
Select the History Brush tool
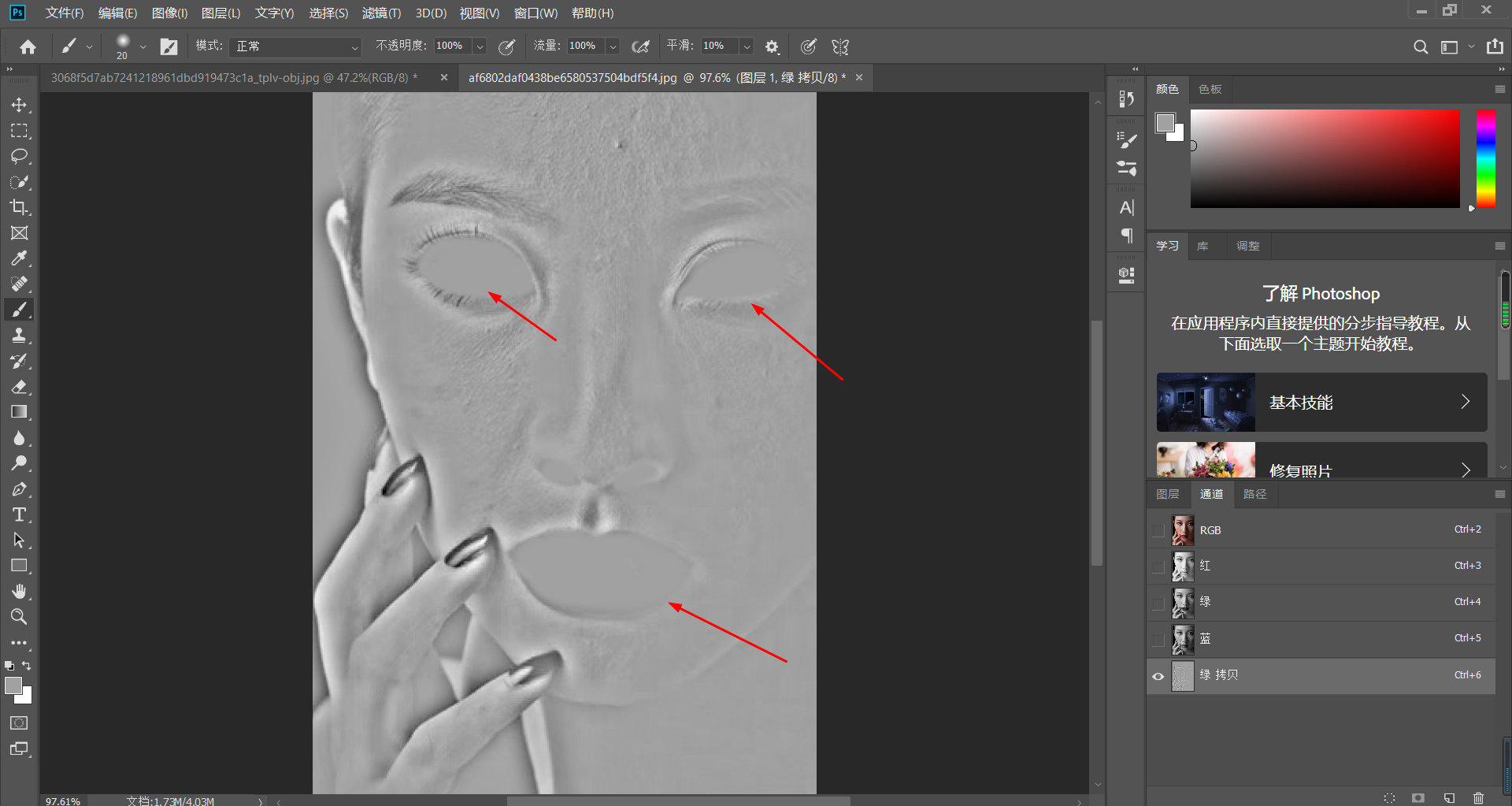(19, 361)
